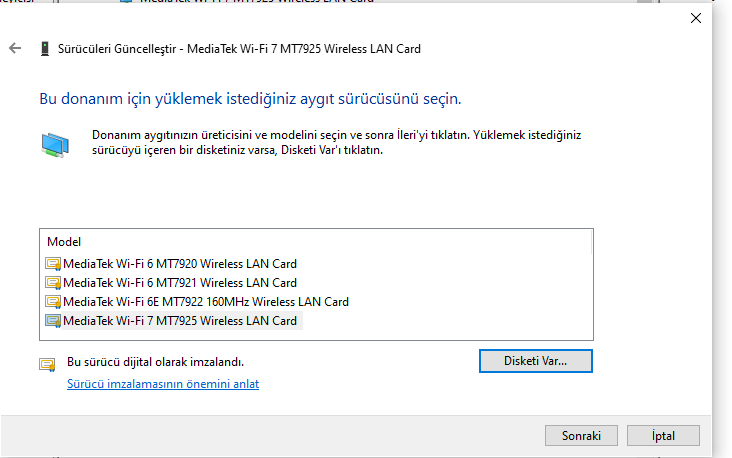The image size is (732, 458).
Task: Click the 'Bu sürücü dijital olarak imzalandı' text
Action: tap(155, 362)
